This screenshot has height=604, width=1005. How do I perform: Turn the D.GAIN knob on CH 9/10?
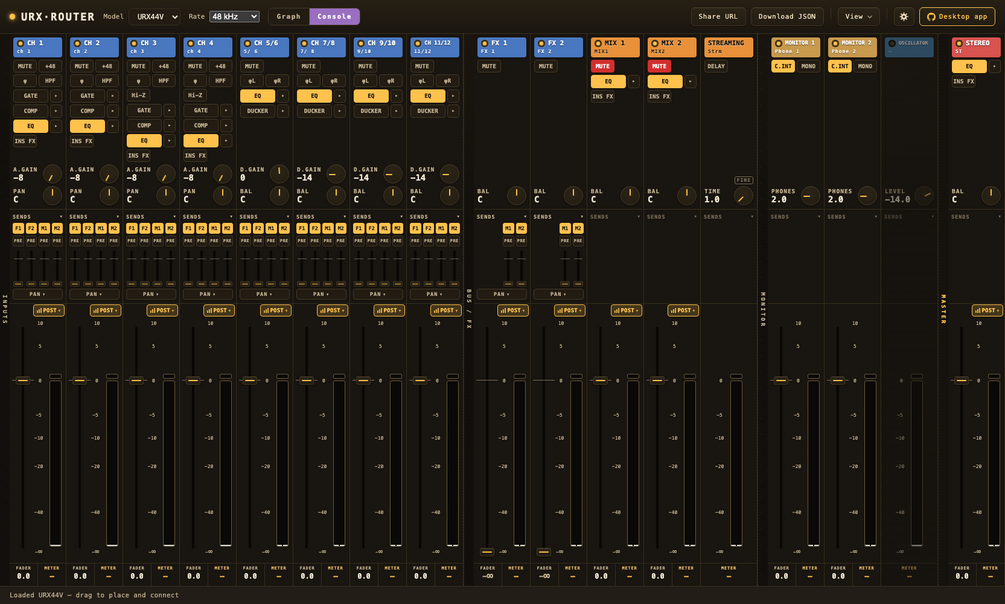pos(392,173)
